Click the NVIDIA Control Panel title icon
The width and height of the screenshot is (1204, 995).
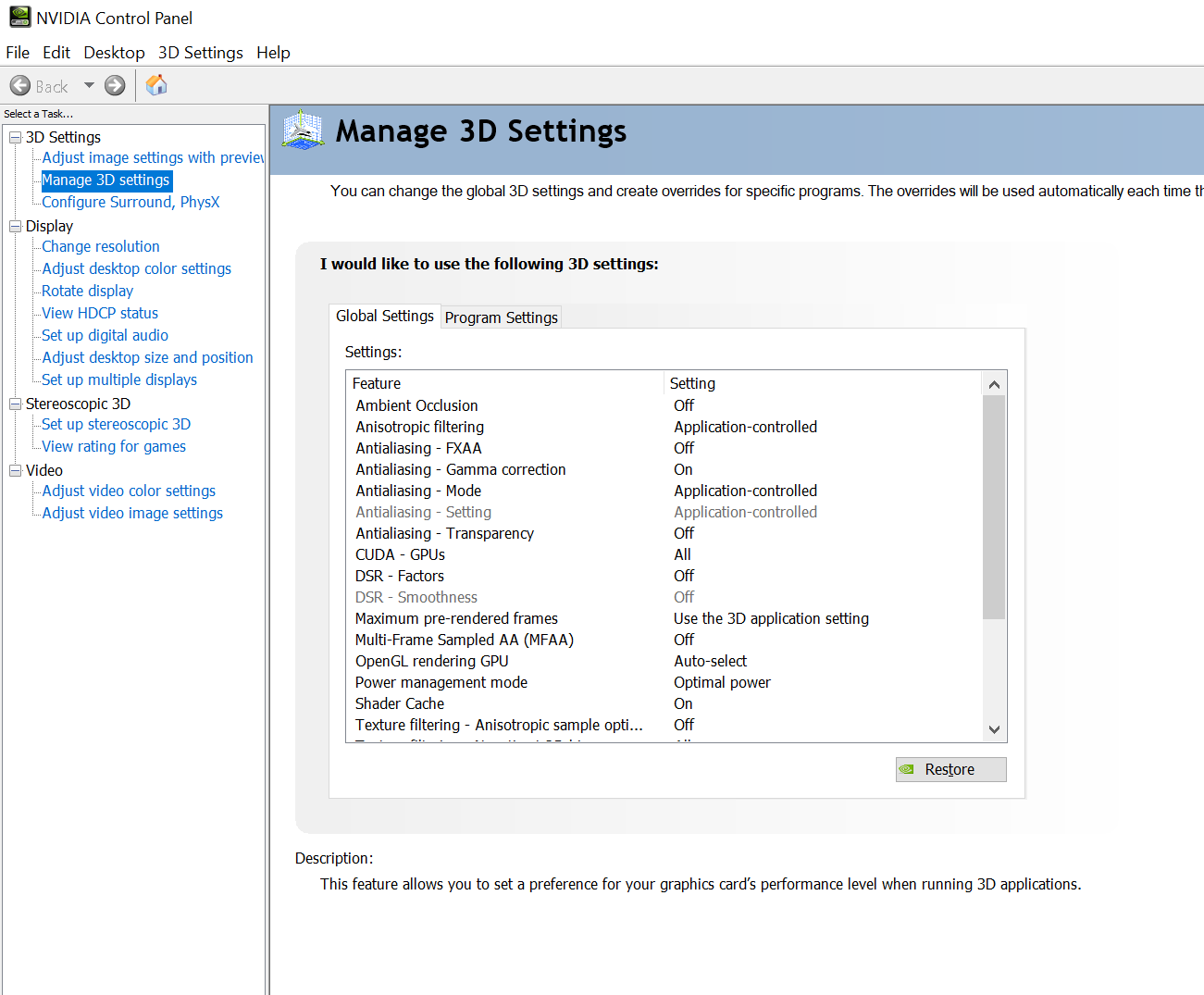tap(19, 18)
